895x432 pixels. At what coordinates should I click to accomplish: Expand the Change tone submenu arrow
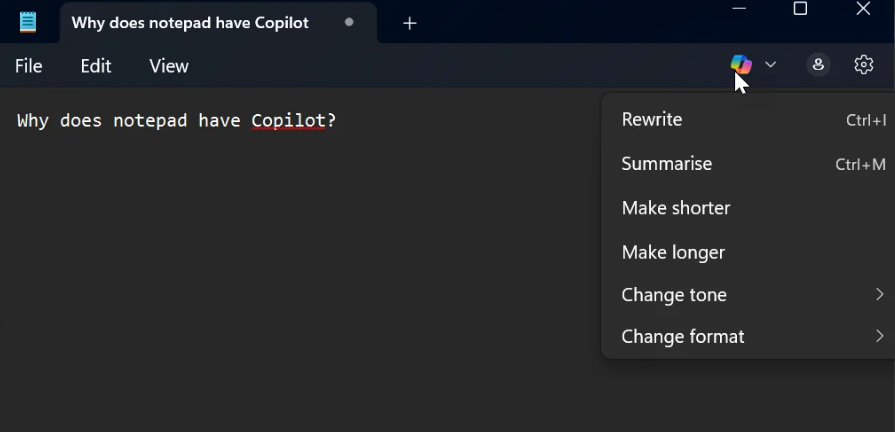click(x=879, y=295)
